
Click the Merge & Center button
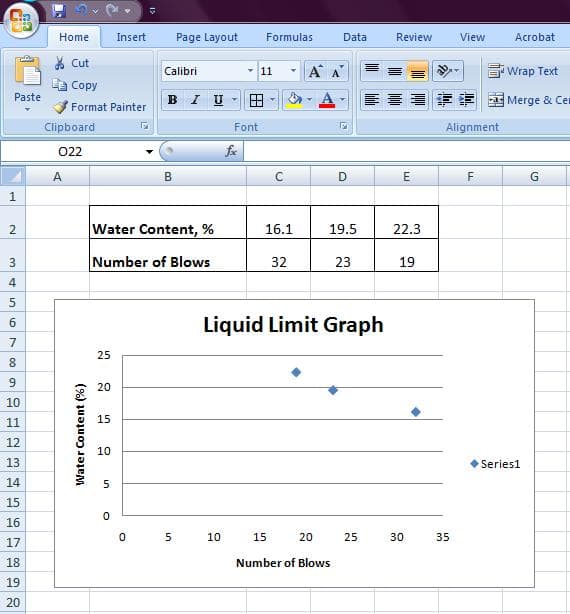click(x=529, y=100)
